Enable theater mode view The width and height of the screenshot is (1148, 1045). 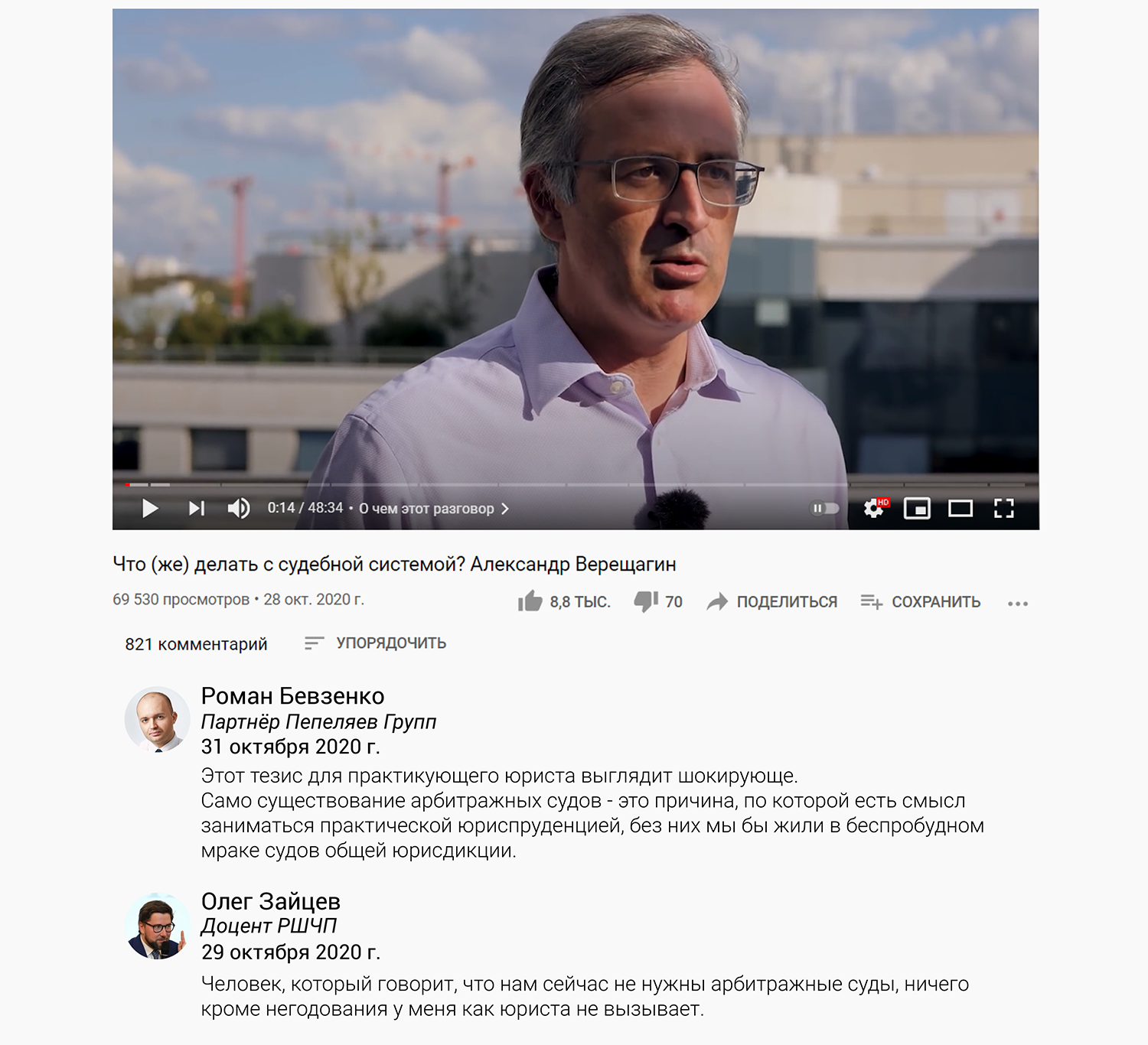(960, 509)
